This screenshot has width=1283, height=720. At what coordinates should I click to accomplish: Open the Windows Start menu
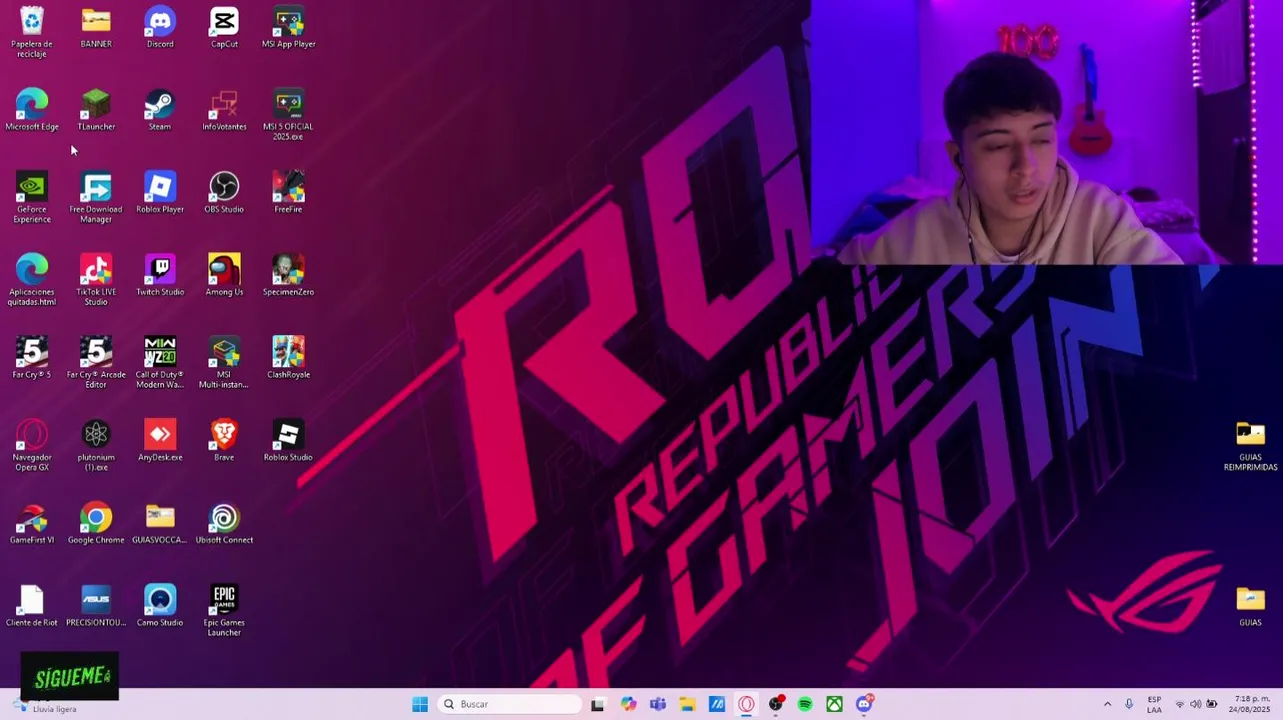click(x=420, y=704)
